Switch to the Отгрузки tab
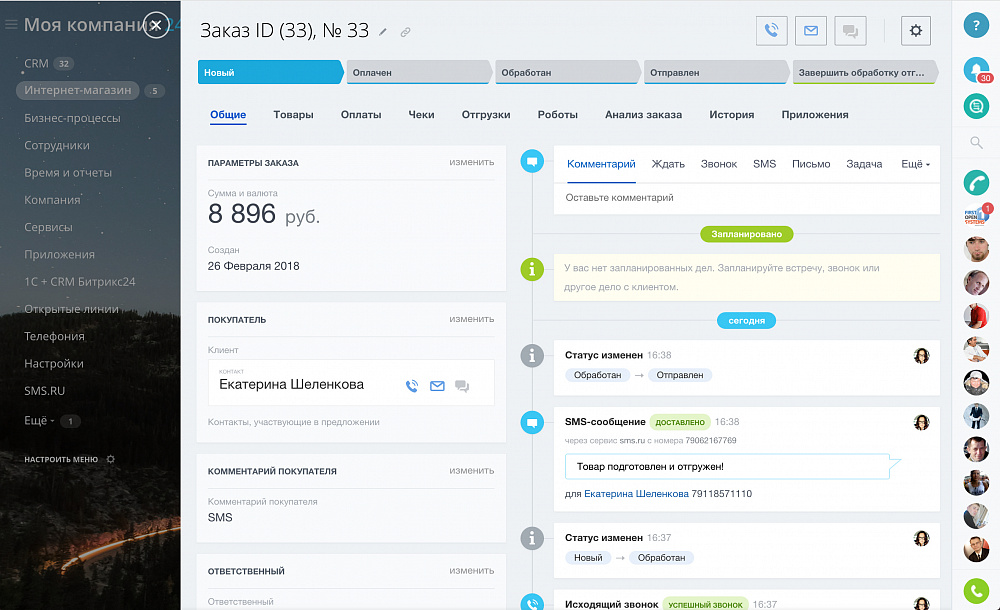The height and width of the screenshot is (610, 1000). (486, 115)
